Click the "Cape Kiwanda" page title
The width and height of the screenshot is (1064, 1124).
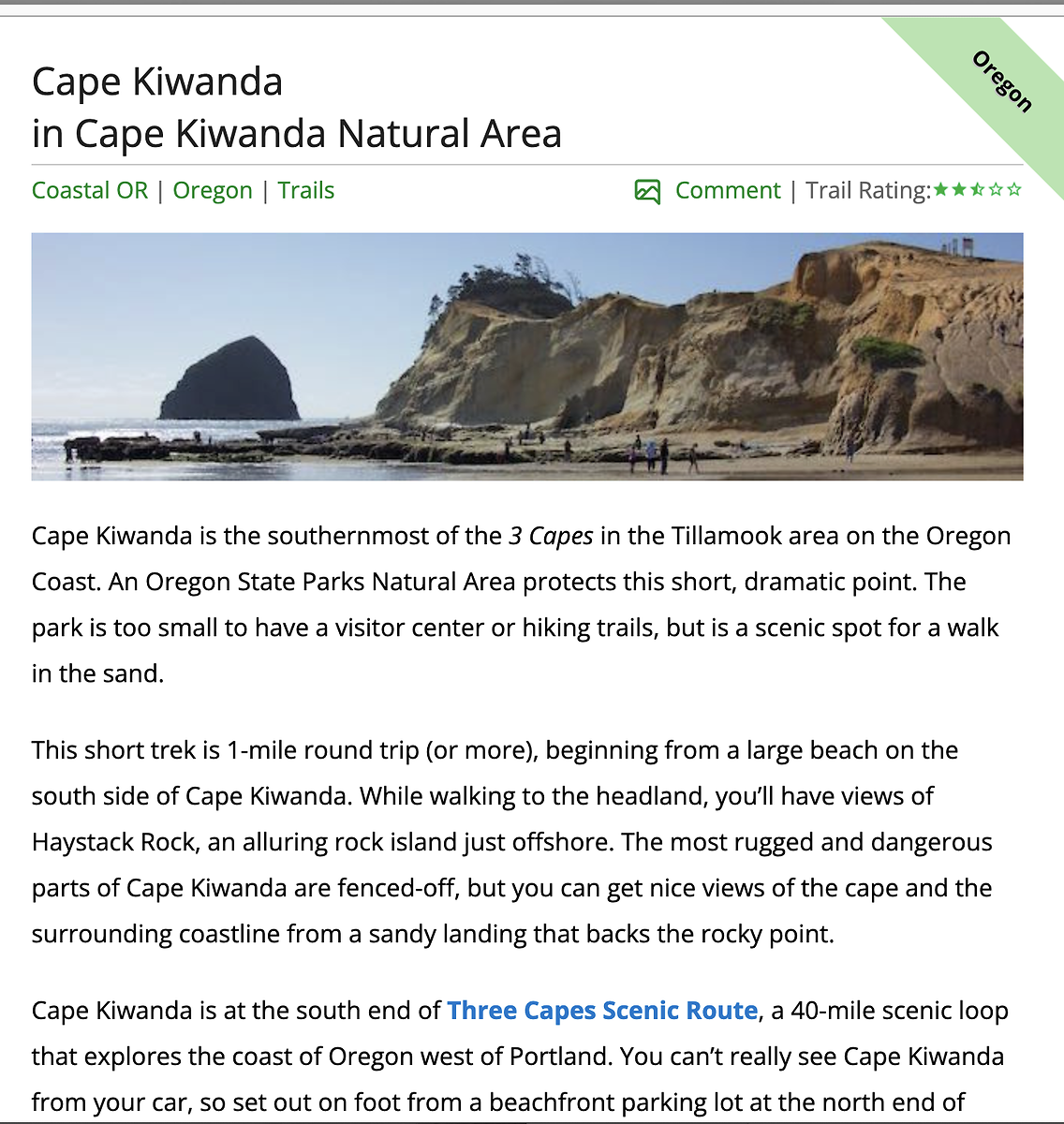tap(157, 81)
